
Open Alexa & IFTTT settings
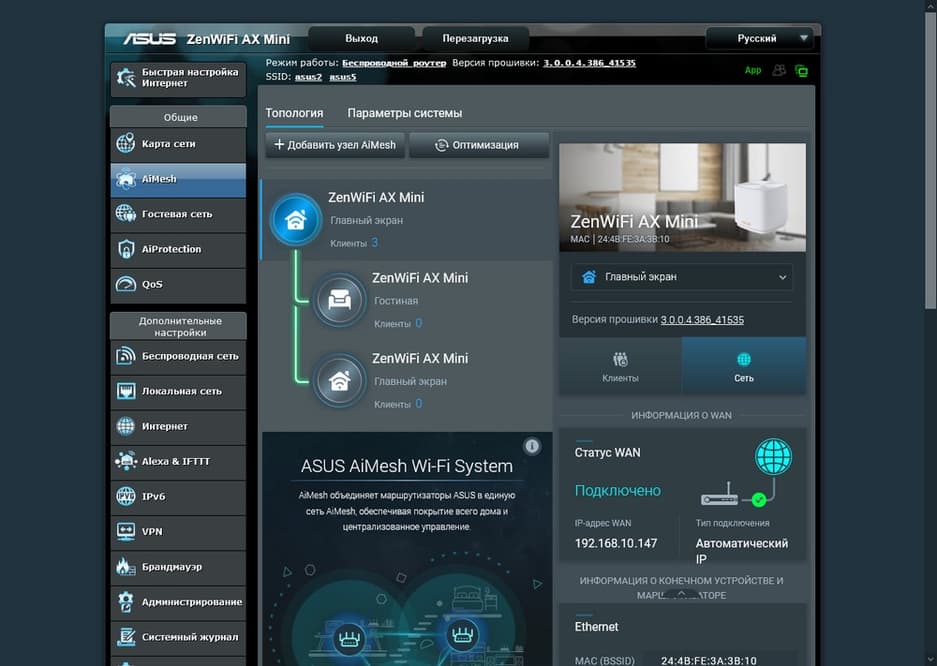tap(178, 462)
